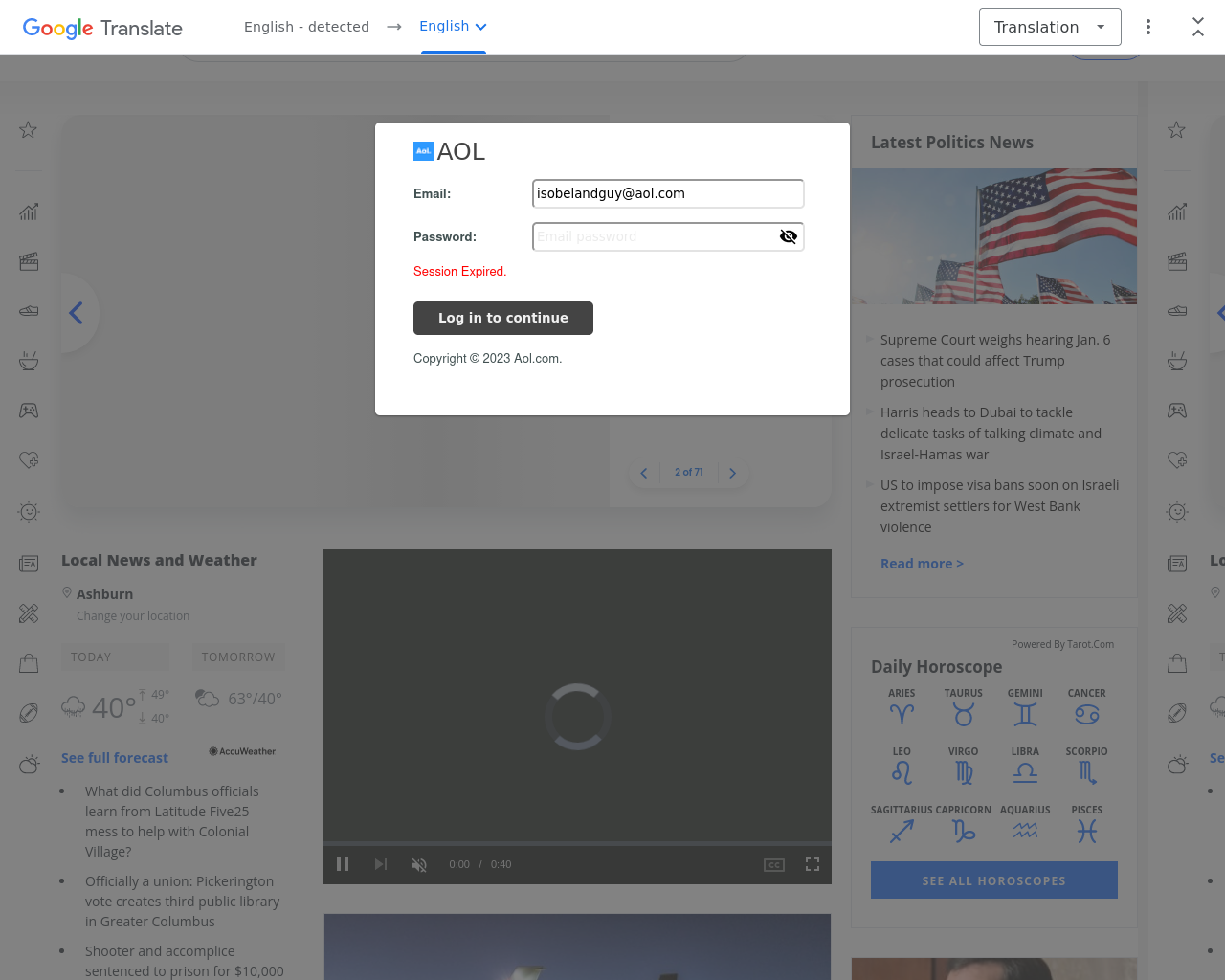Select the Pisces horoscope sign
This screenshot has width=1225, height=980.
click(1086, 824)
